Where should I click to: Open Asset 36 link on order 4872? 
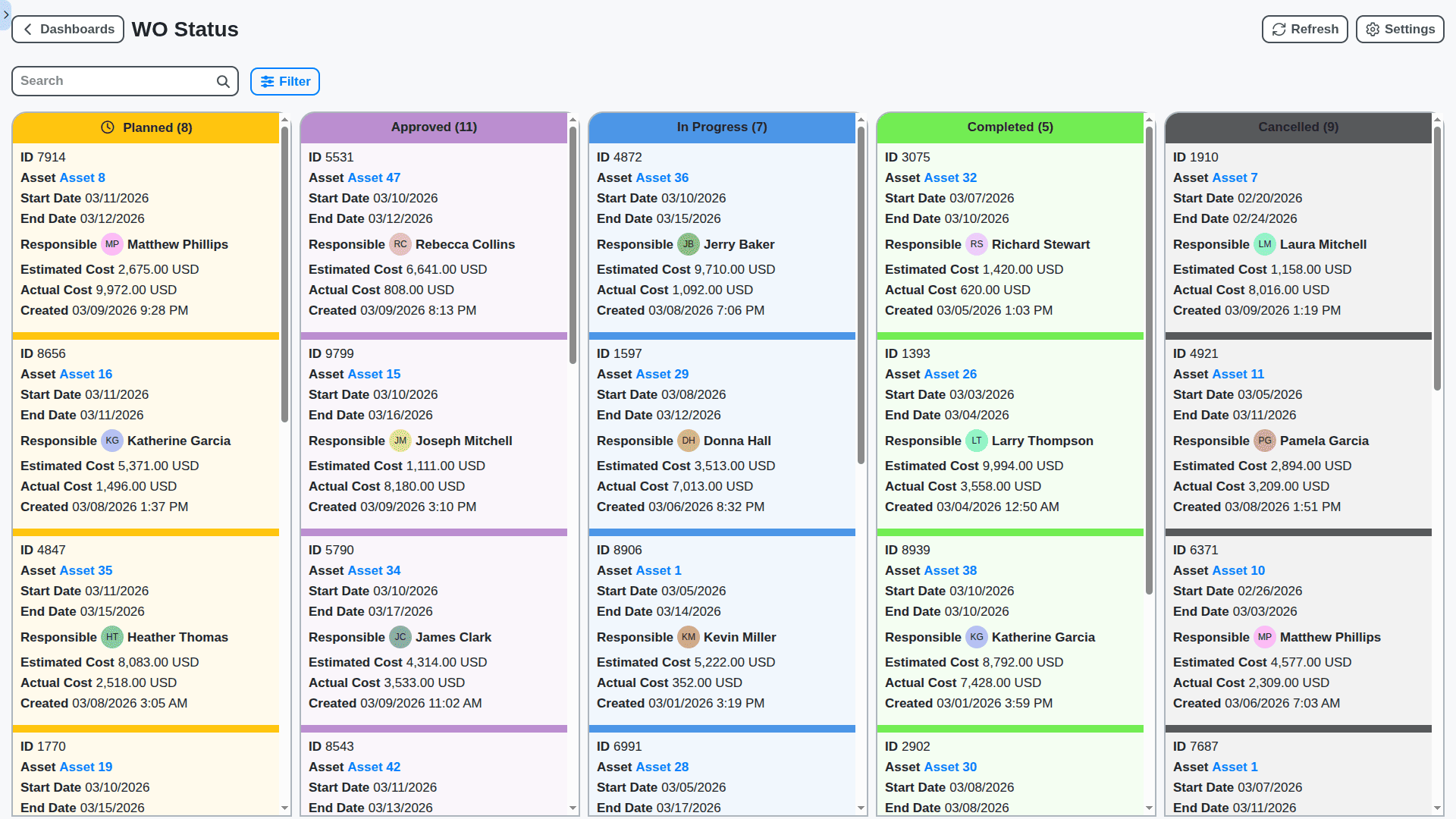(662, 177)
